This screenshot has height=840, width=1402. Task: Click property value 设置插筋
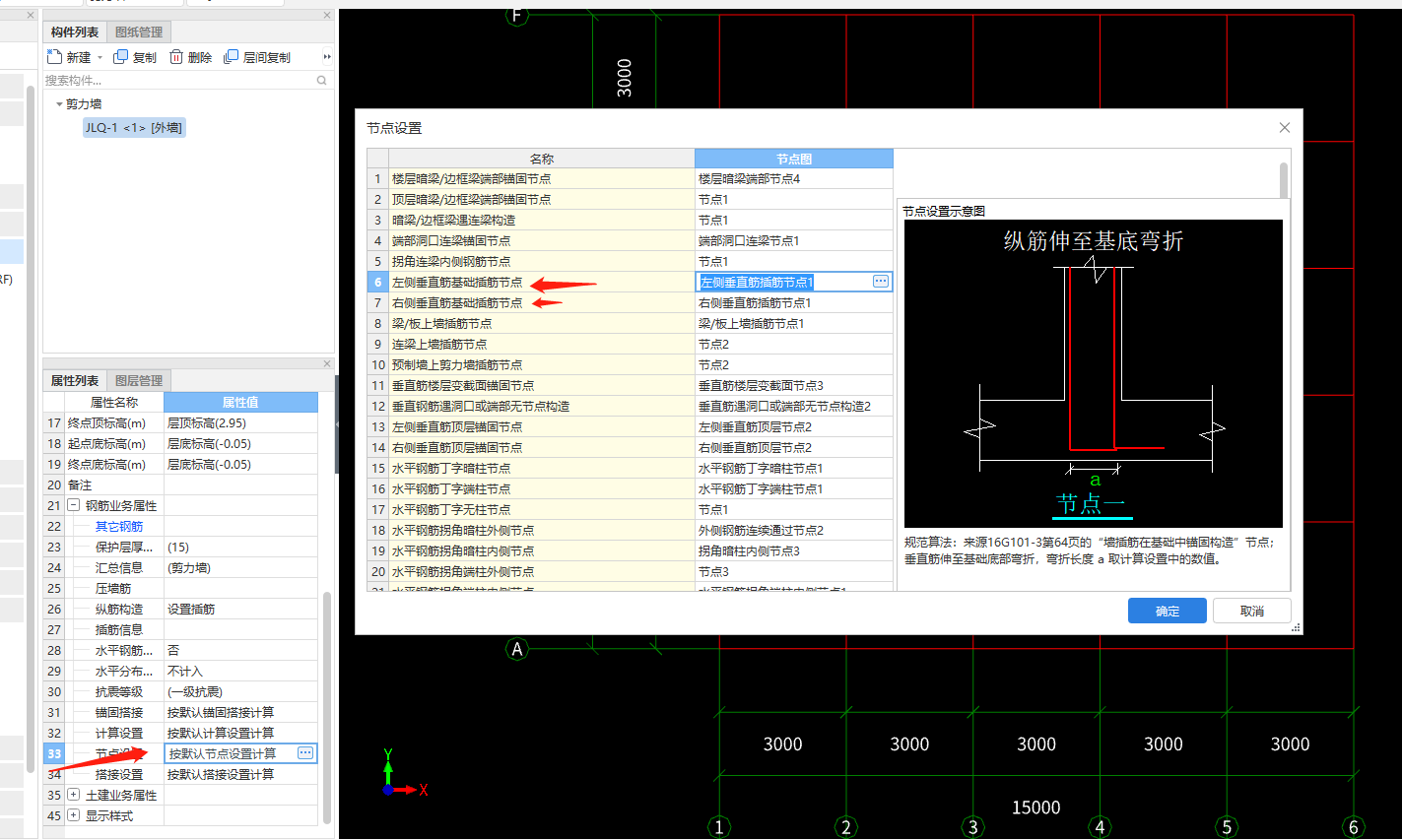(240, 610)
